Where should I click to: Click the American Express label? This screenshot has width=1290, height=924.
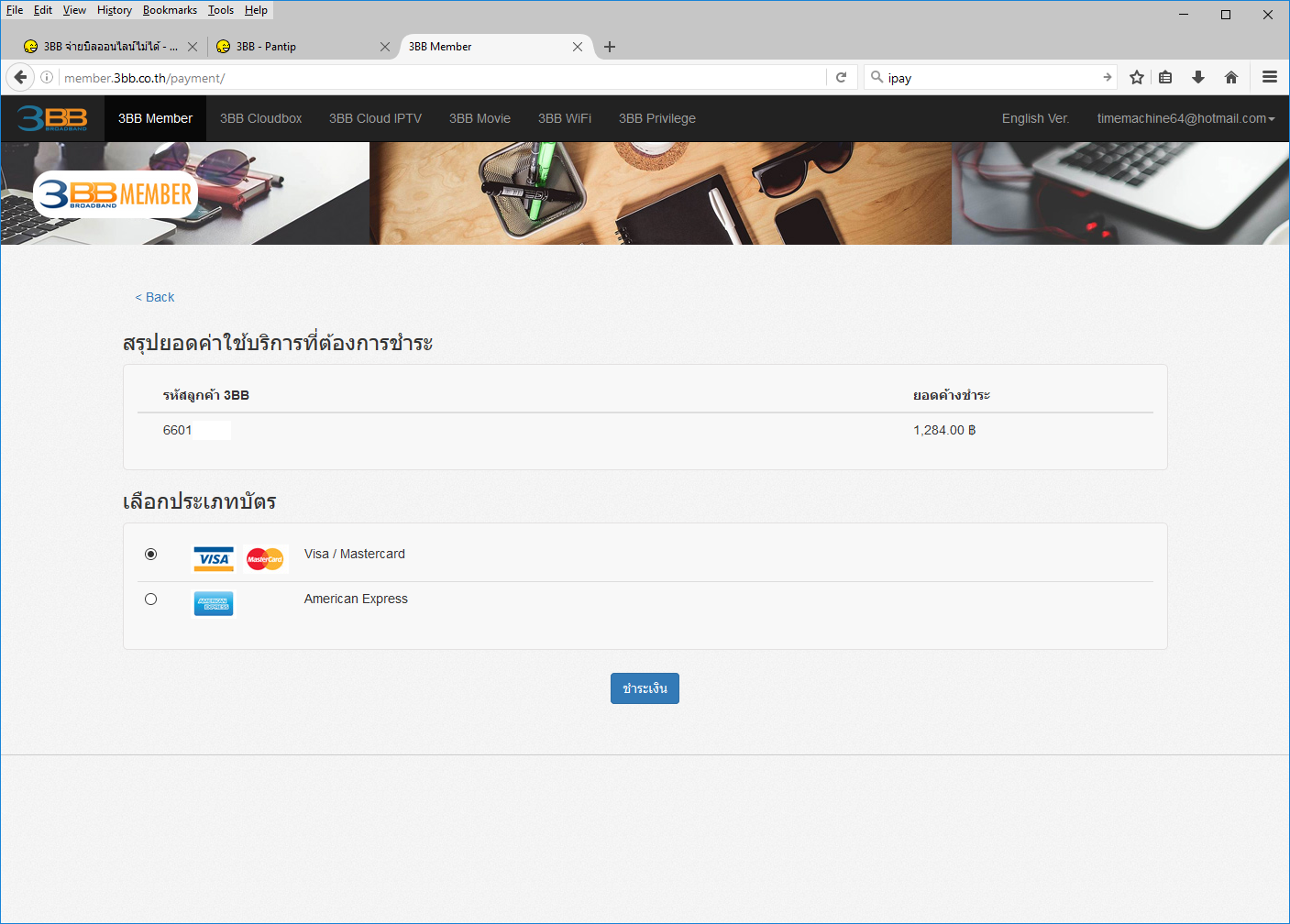(x=356, y=599)
